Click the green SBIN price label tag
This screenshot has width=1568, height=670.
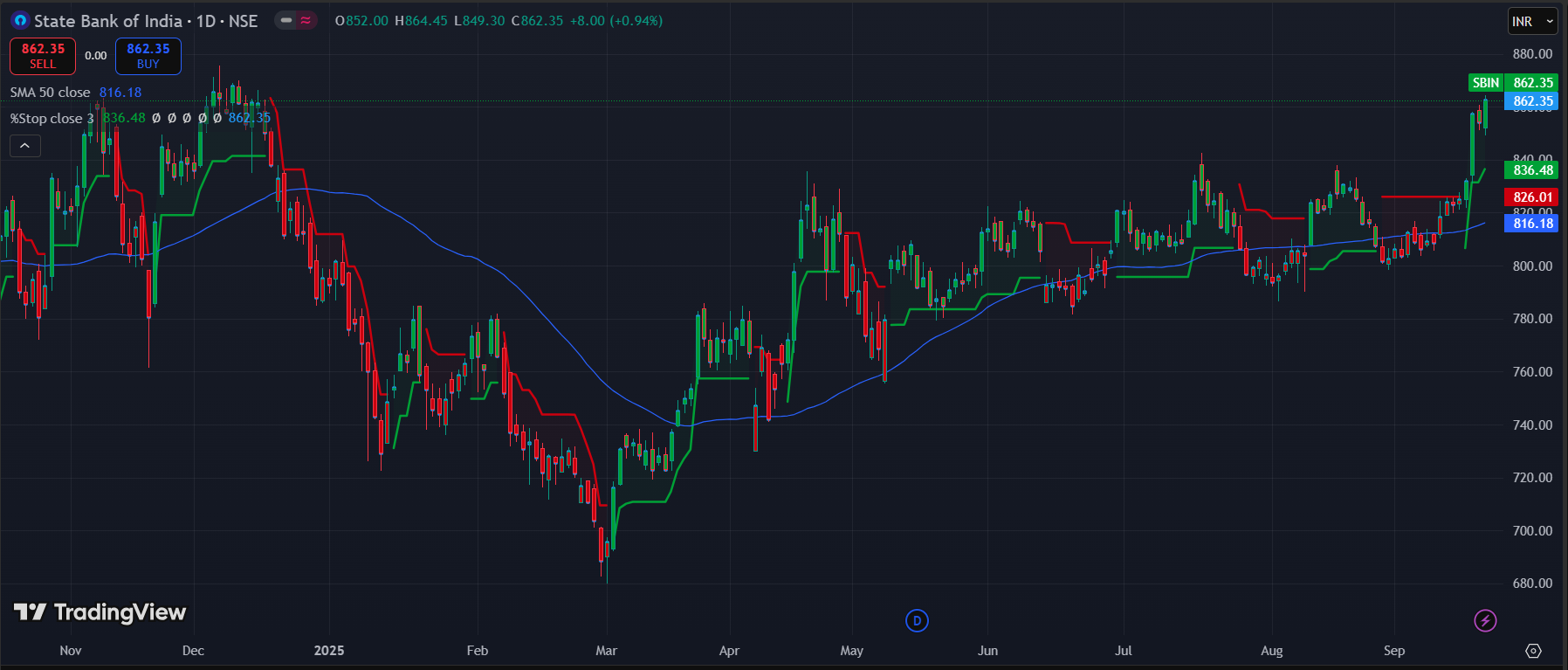1485,83
